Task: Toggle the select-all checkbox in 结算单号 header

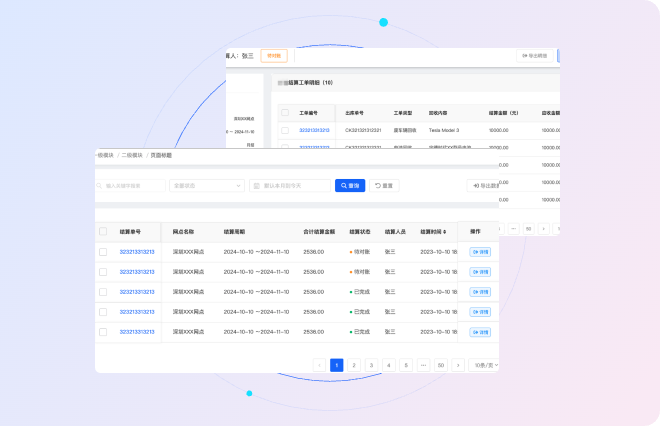Action: coord(103,231)
